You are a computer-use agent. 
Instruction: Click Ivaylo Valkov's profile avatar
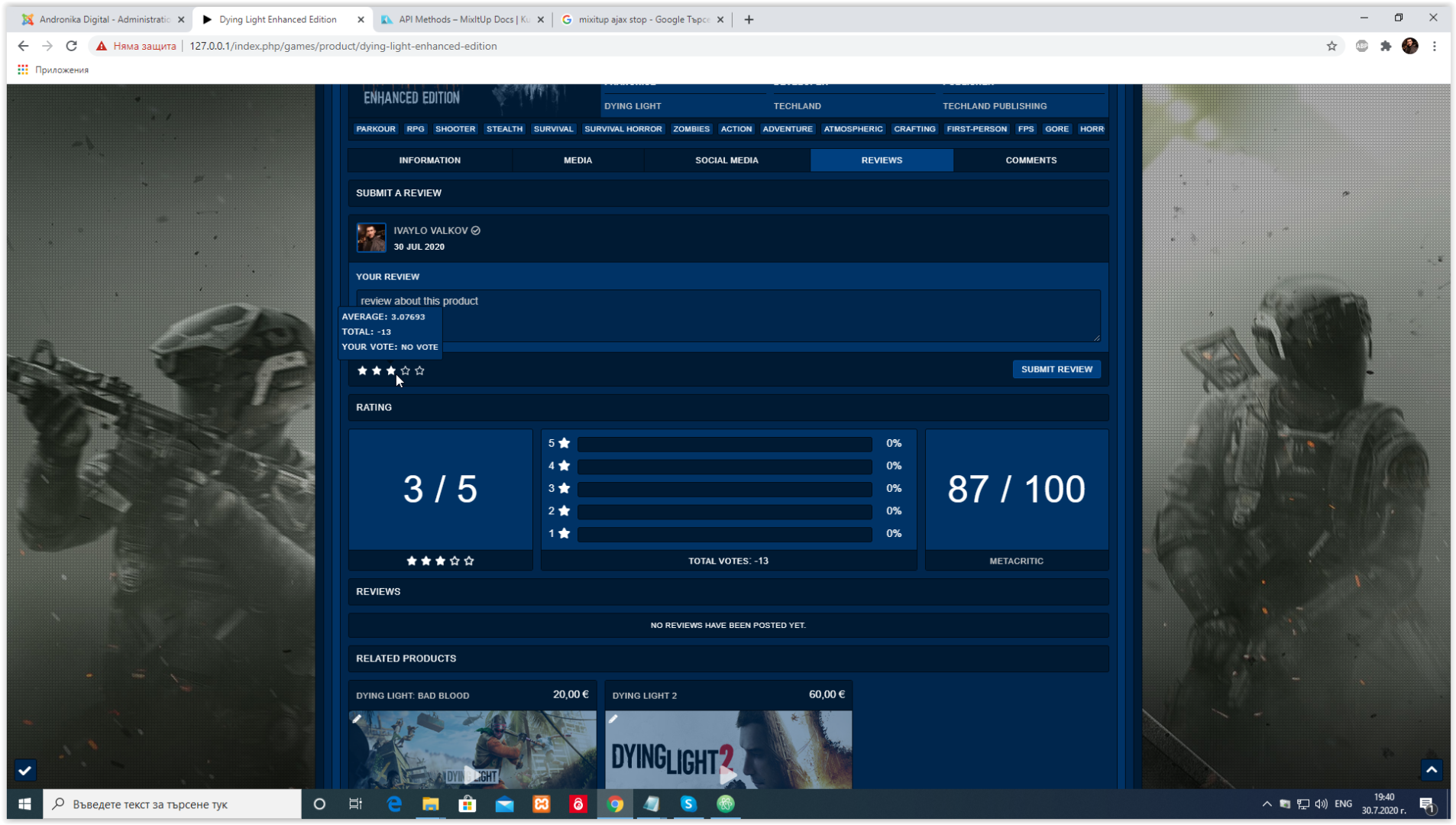point(371,238)
